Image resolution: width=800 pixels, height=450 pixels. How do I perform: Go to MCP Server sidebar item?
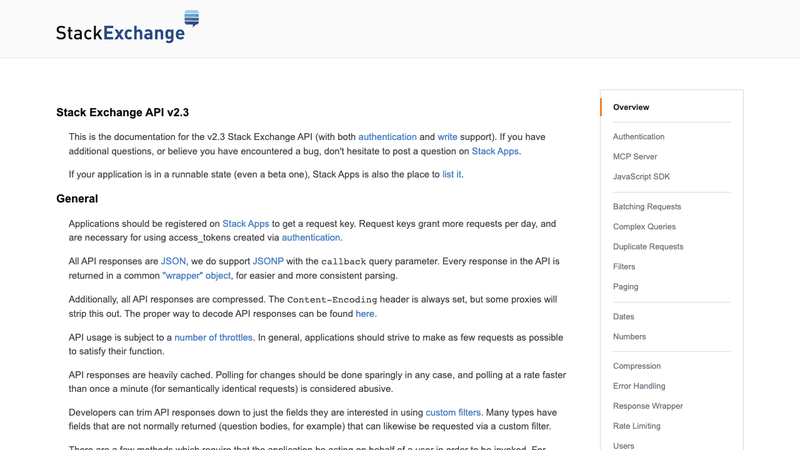click(x=635, y=157)
